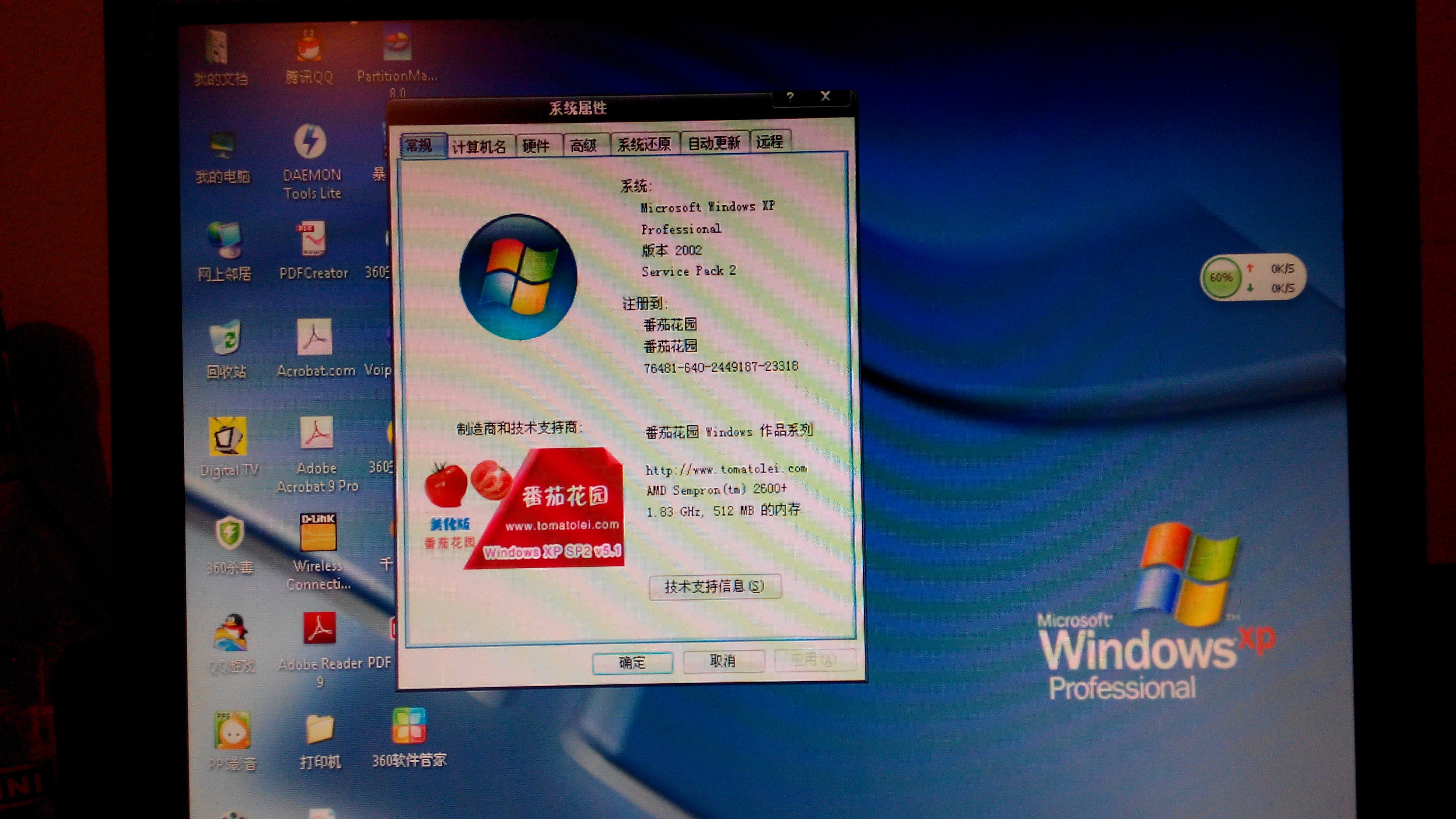Click the 番茄花园 Windows 作品系列 text
The width and height of the screenshot is (1456, 819).
point(729,432)
